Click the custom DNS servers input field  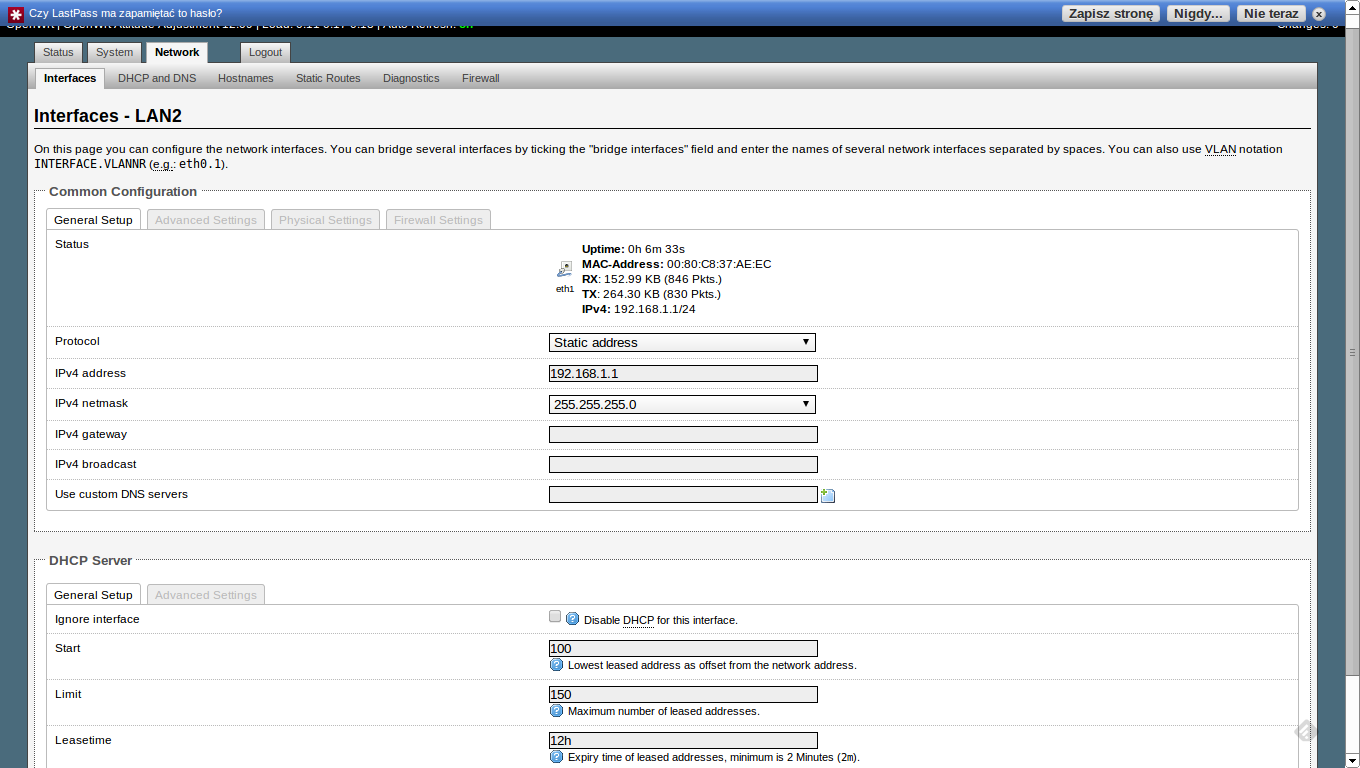tap(683, 494)
